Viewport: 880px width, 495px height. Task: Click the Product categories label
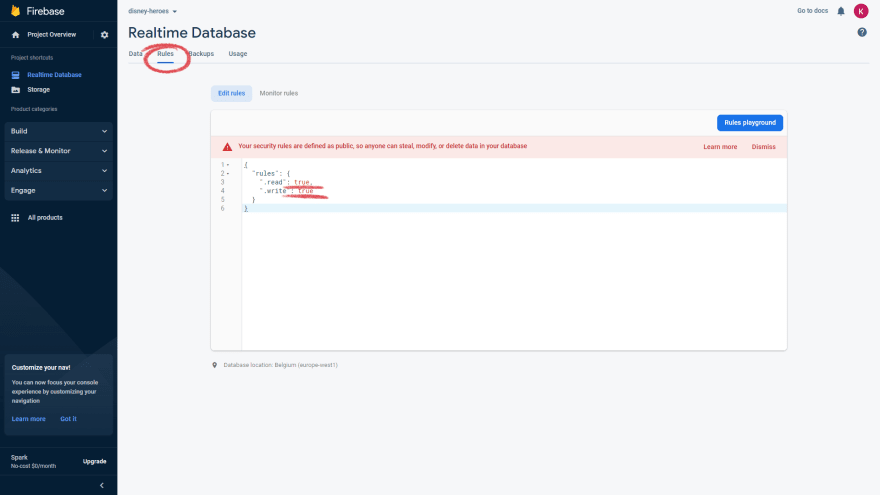point(34,109)
